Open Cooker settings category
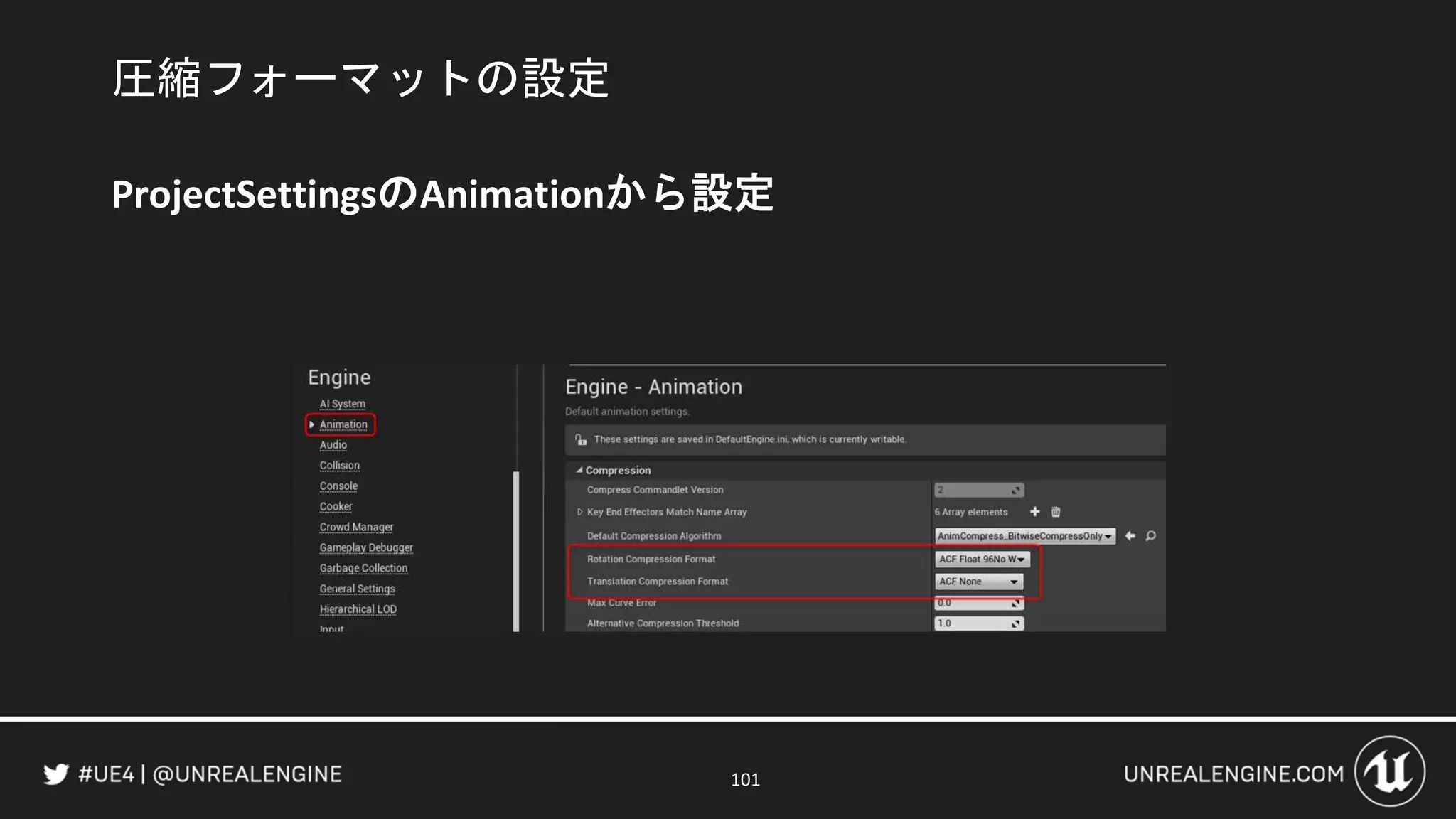The image size is (1456, 819). coord(336,507)
